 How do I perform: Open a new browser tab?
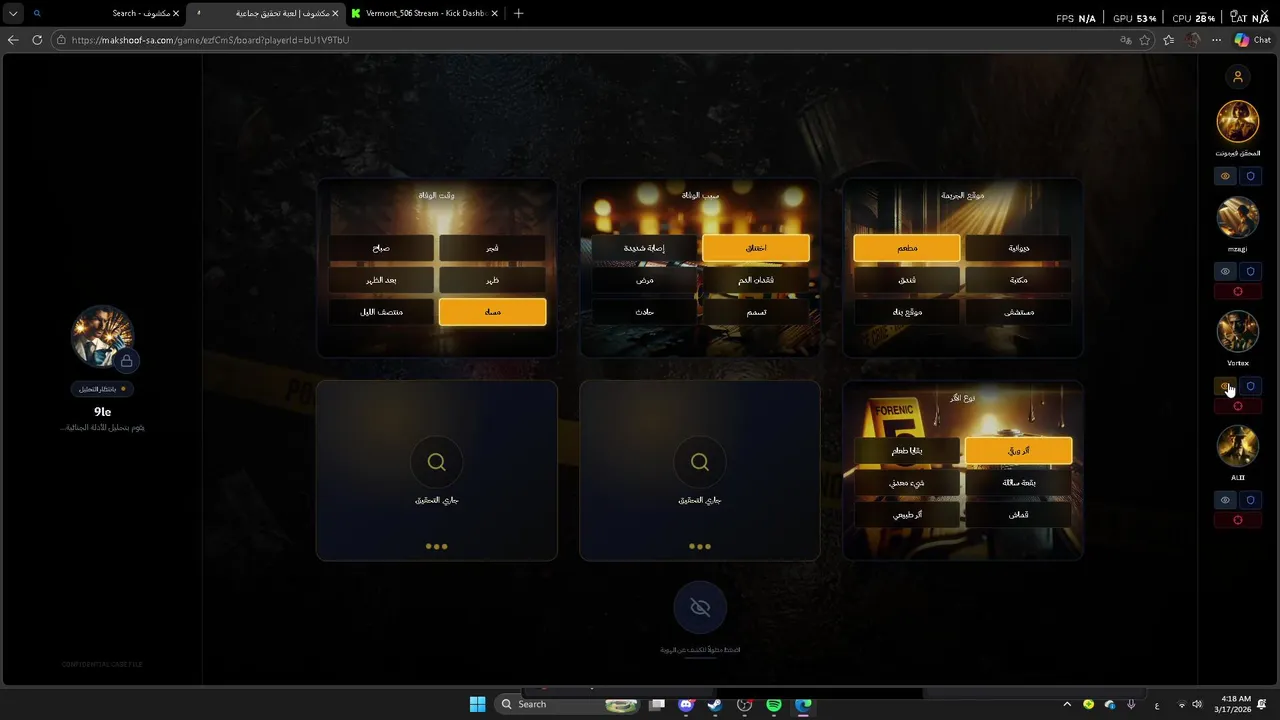coord(518,13)
